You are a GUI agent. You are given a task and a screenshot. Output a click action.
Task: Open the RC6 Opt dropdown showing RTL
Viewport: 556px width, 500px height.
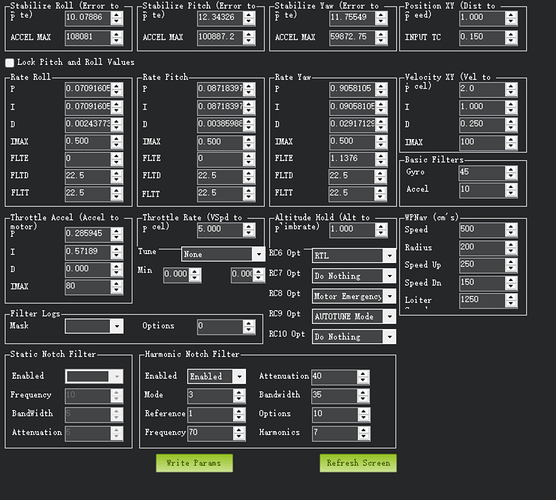(354, 256)
